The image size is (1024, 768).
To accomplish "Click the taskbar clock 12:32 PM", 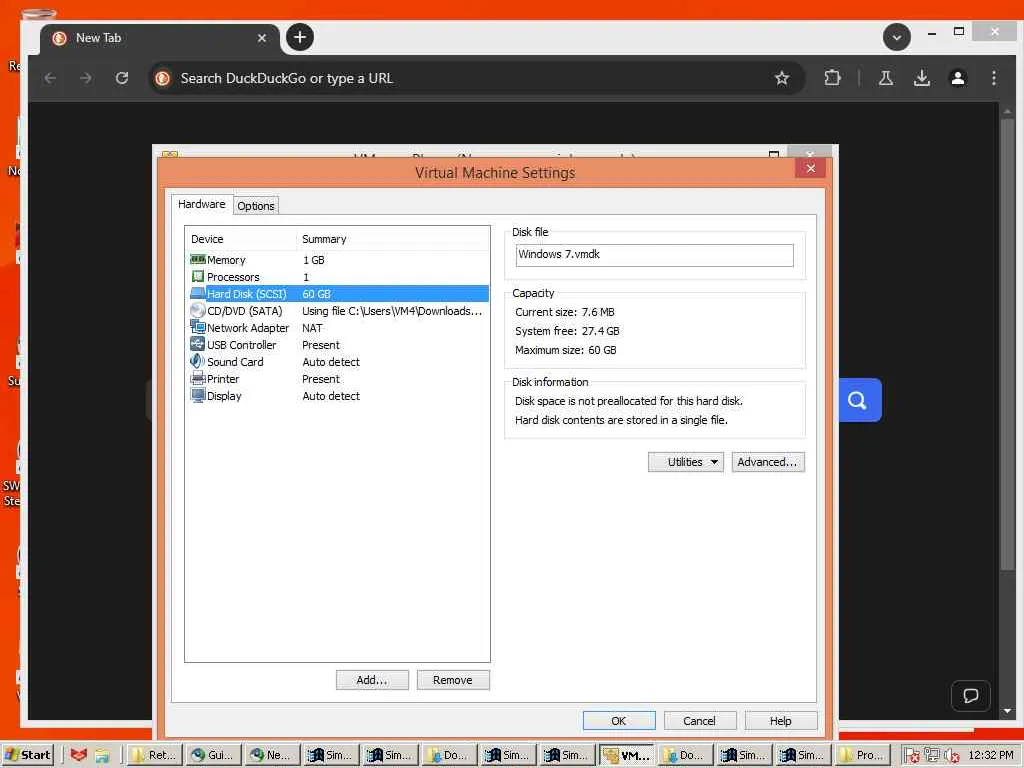I will coord(991,755).
